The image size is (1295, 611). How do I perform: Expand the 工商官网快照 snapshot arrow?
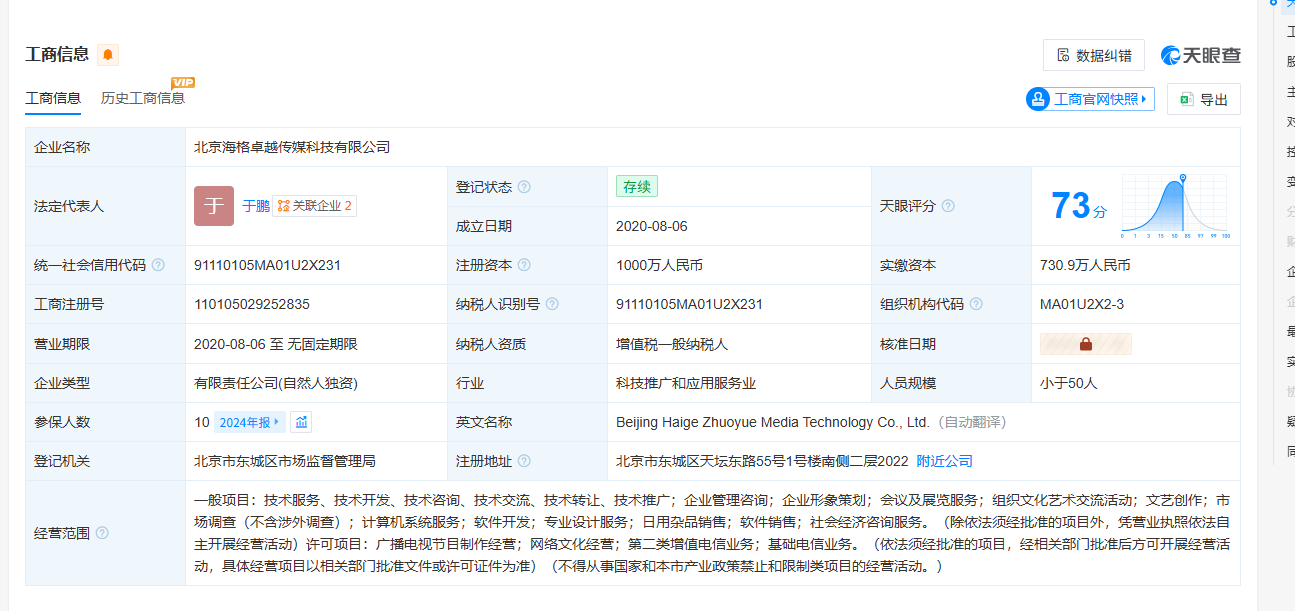(1144, 99)
